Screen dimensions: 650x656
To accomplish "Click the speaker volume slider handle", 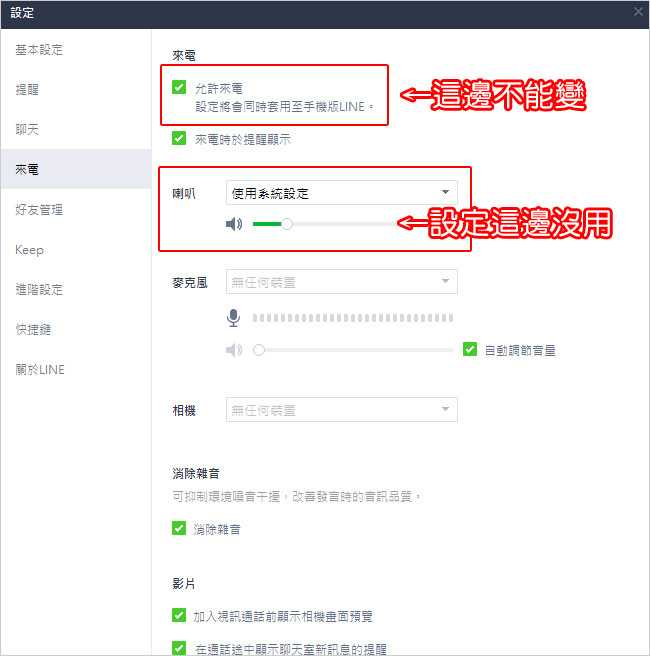I will click(287, 224).
